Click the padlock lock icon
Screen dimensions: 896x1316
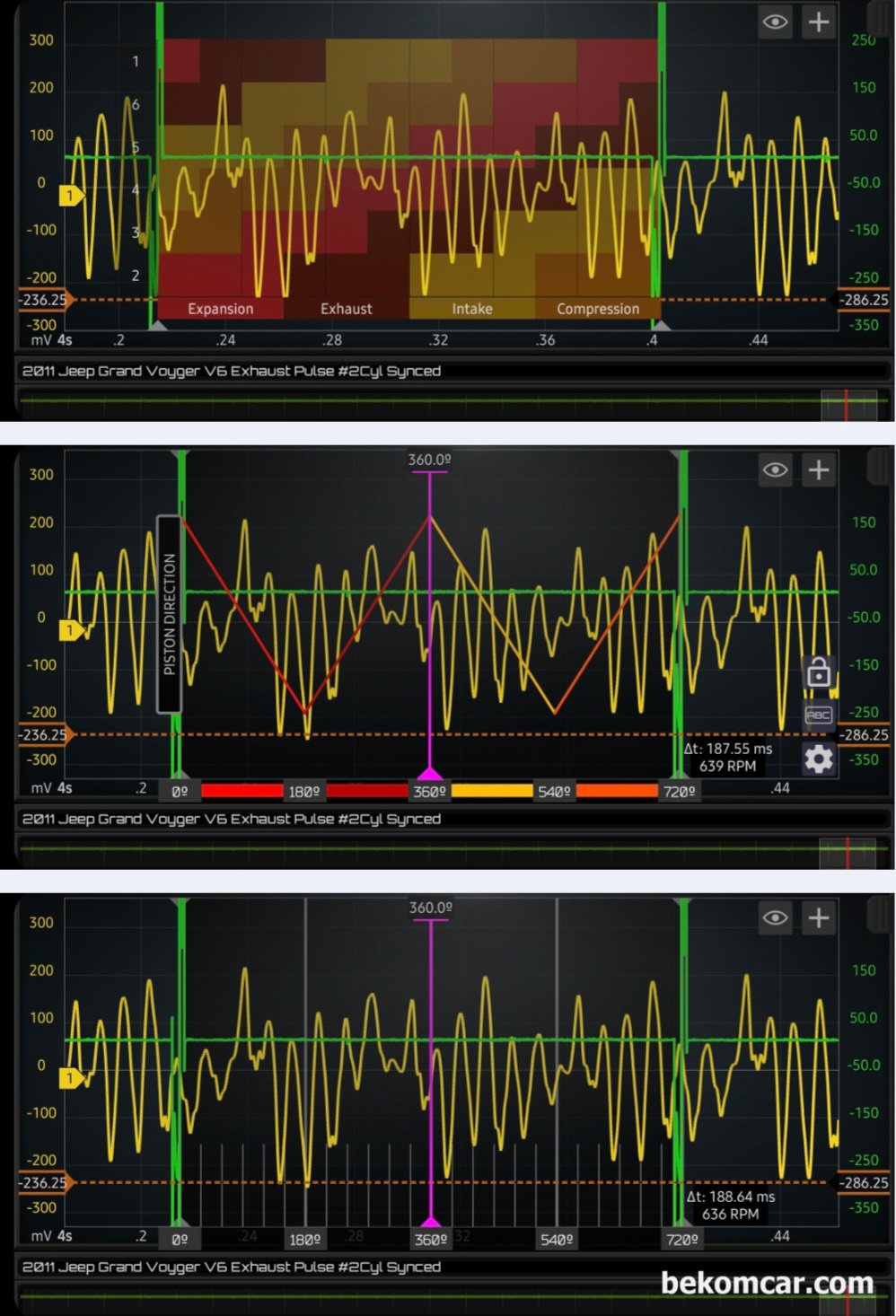tap(818, 671)
